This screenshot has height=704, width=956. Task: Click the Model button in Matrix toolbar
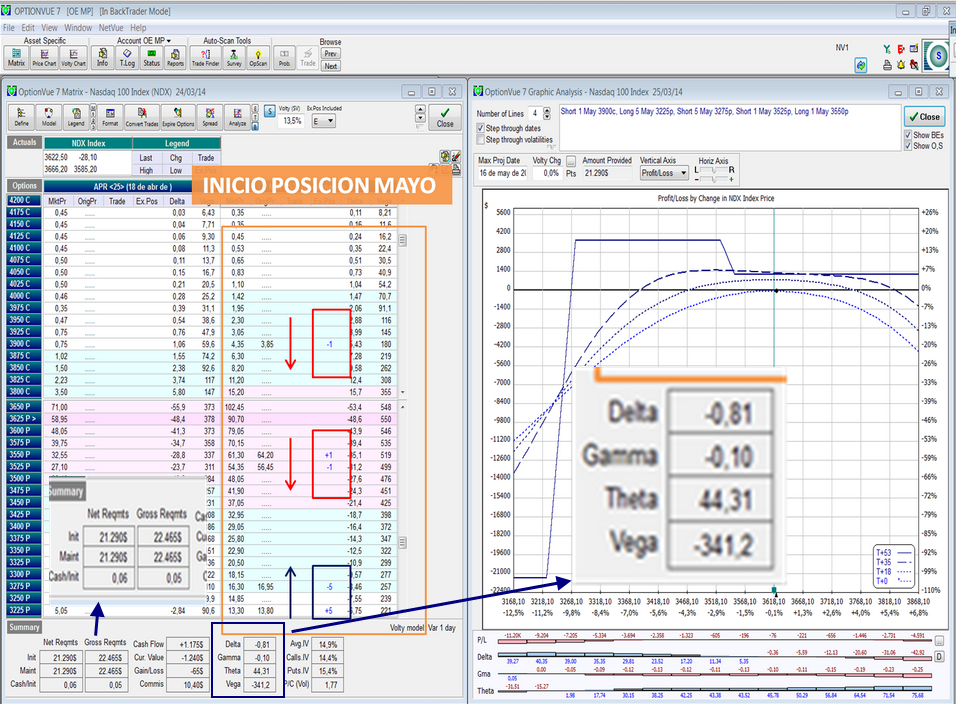pos(49,116)
